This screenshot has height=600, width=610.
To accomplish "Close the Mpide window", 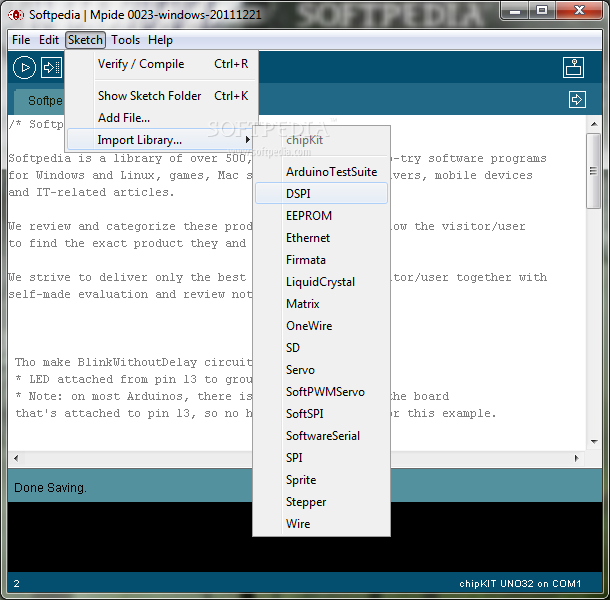I will (580, 11).
